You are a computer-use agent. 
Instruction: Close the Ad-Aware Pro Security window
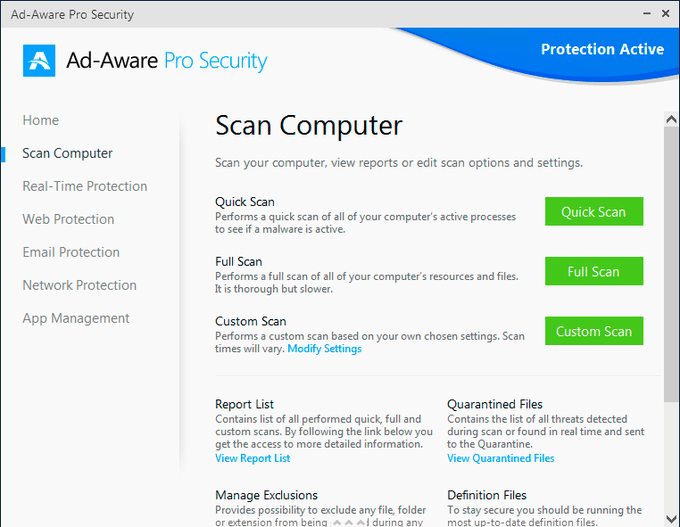tap(663, 15)
